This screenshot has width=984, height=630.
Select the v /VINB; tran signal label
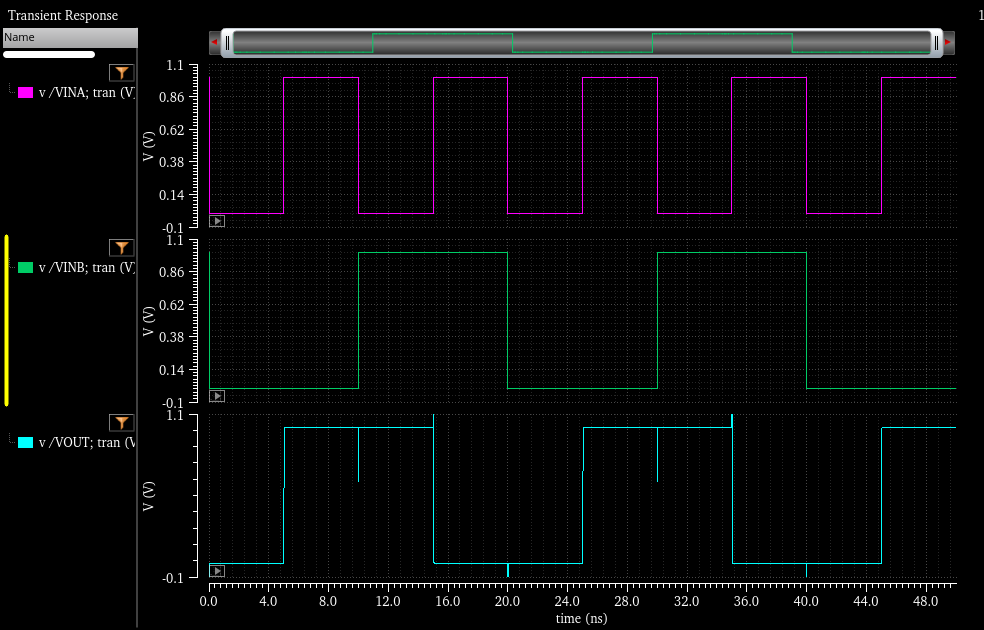[x=87, y=267]
